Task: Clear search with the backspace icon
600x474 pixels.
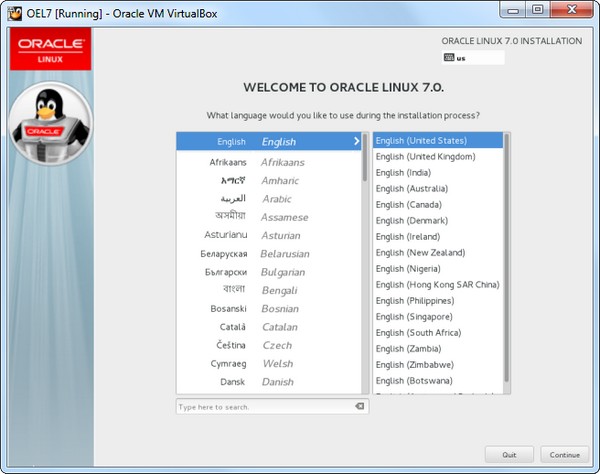Action: [x=359, y=407]
